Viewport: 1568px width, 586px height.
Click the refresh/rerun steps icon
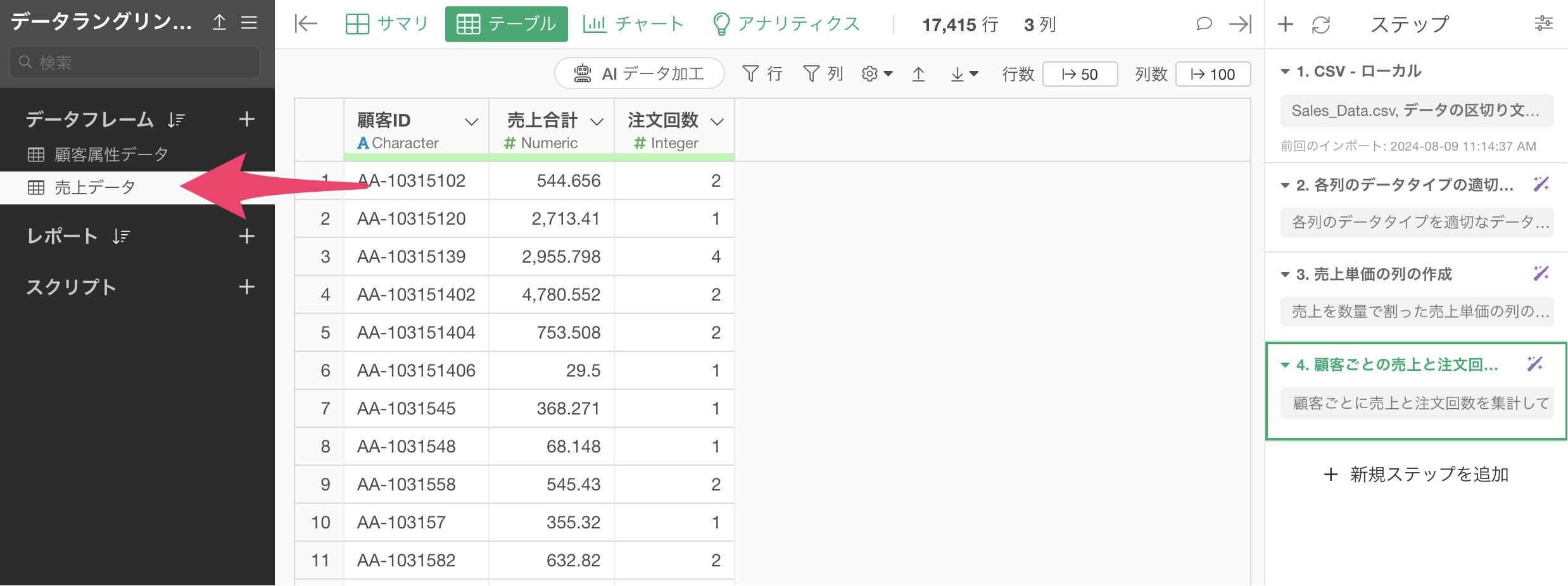pyautogui.click(x=1321, y=24)
